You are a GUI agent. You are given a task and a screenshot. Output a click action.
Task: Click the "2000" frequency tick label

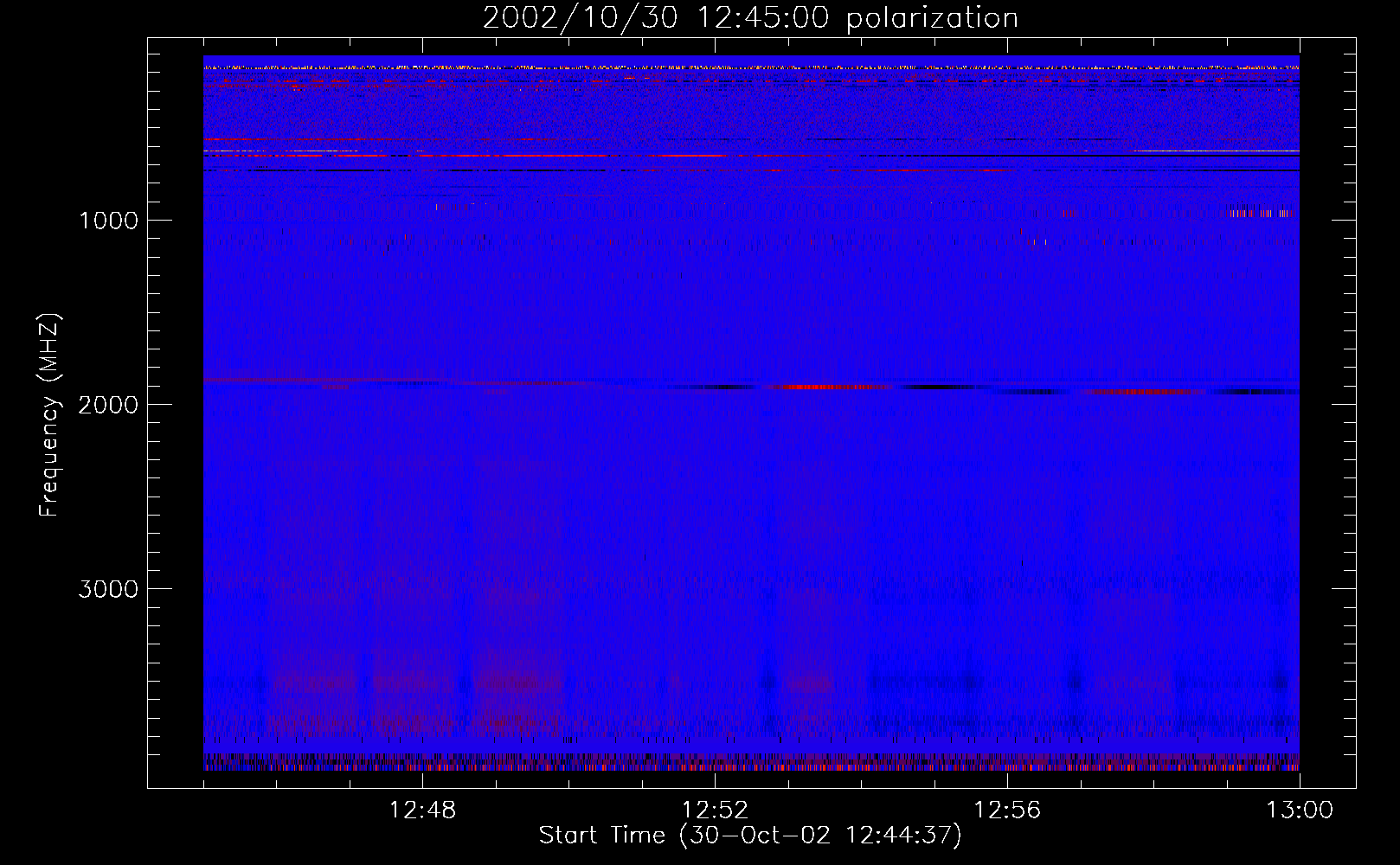[x=108, y=405]
